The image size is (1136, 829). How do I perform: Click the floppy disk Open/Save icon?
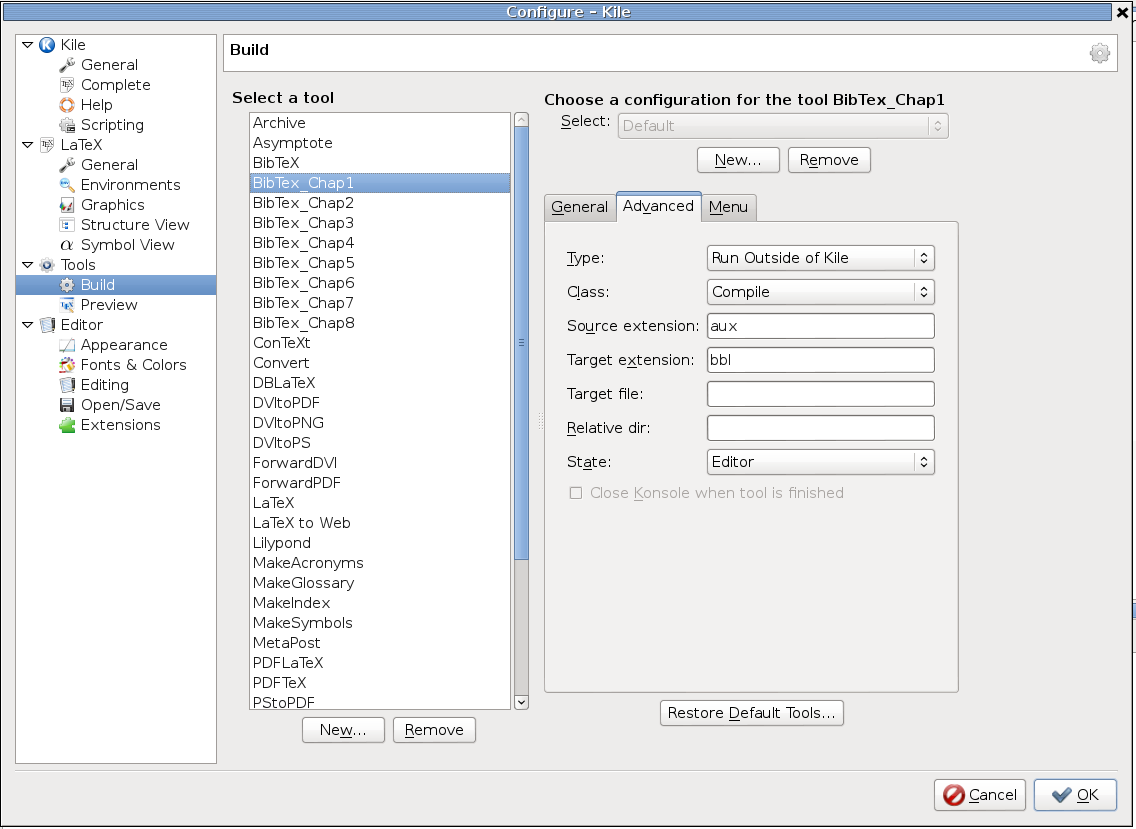pos(67,405)
